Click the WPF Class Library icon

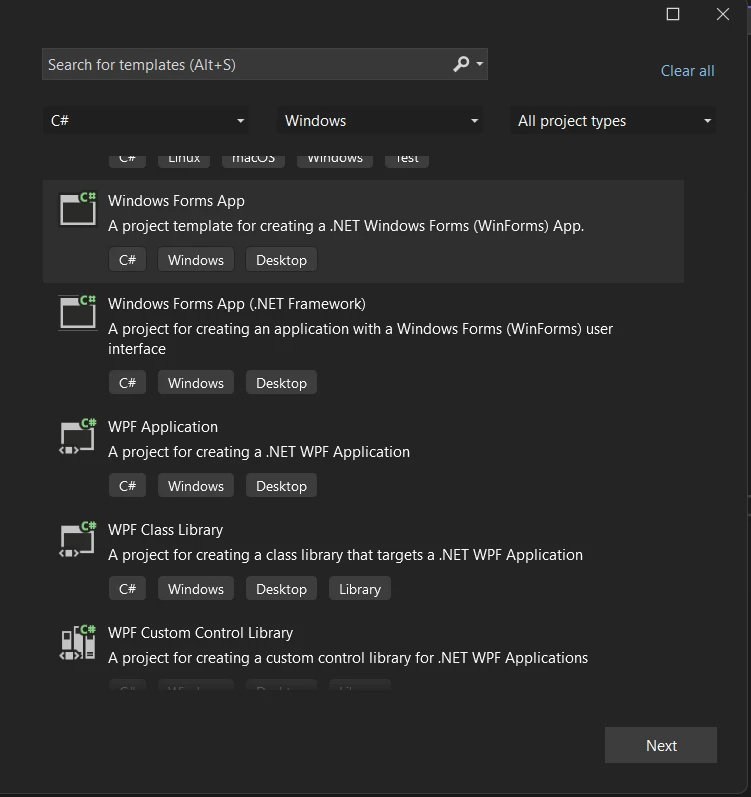pyautogui.click(x=78, y=539)
